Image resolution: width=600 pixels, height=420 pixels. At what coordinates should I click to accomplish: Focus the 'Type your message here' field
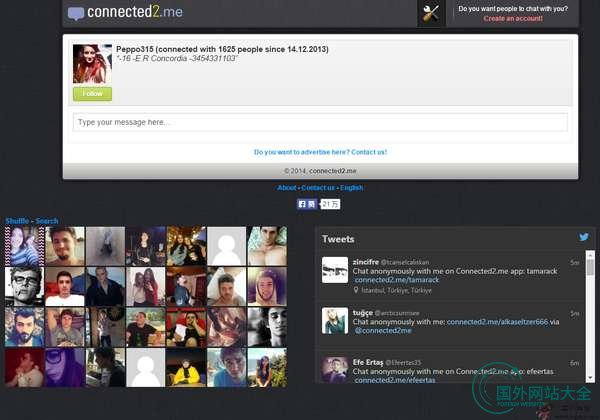tap(320, 122)
